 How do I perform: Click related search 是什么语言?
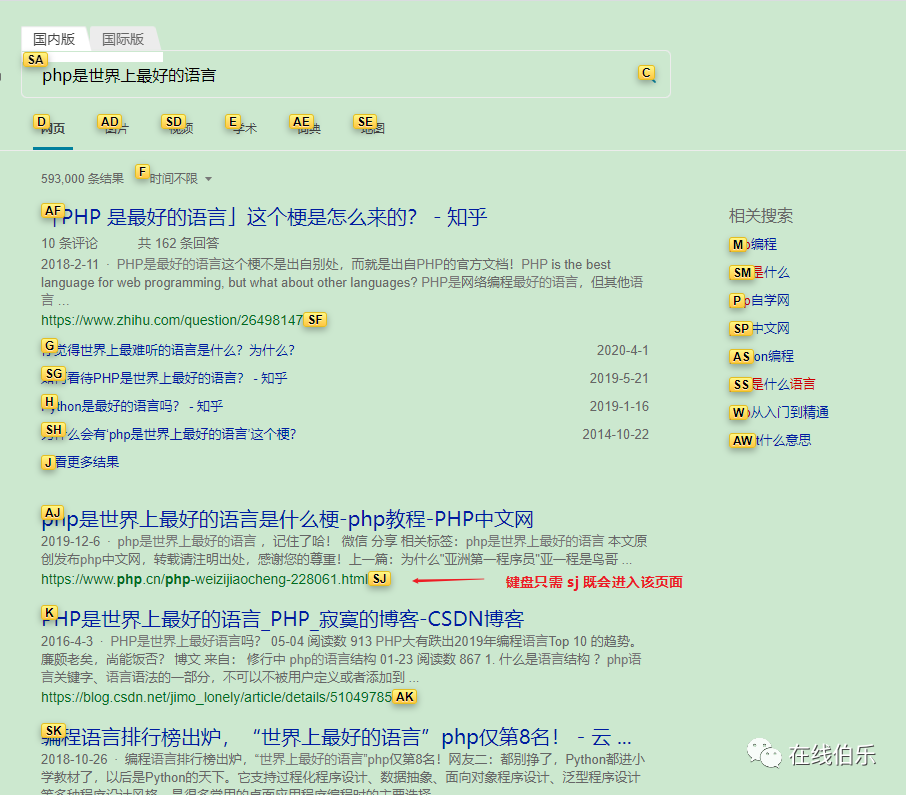click(x=773, y=384)
